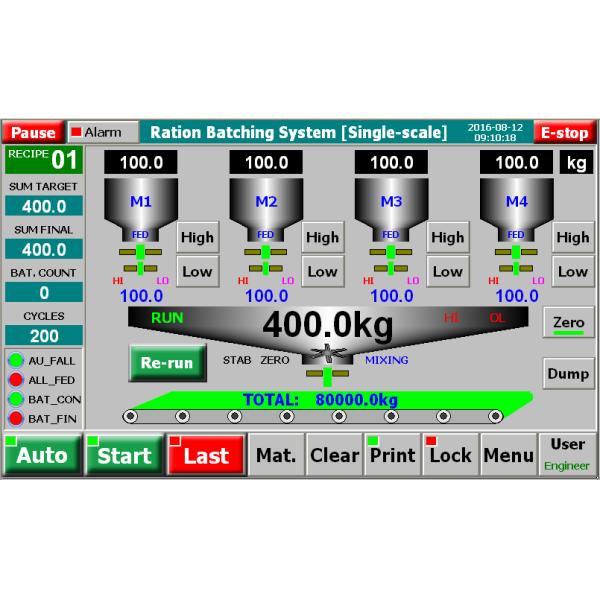Click the kg unit display
Screen dimensions: 600x600
pyautogui.click(x=576, y=162)
